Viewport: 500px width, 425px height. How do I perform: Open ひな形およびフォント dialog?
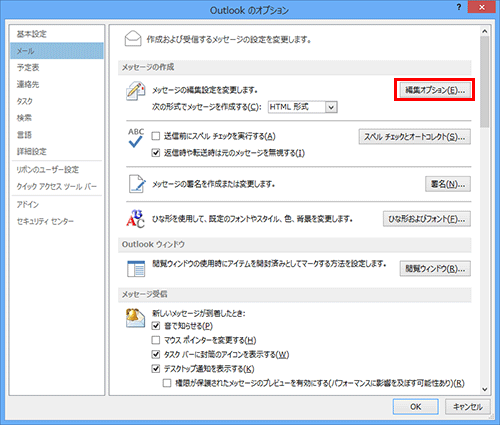tap(427, 219)
